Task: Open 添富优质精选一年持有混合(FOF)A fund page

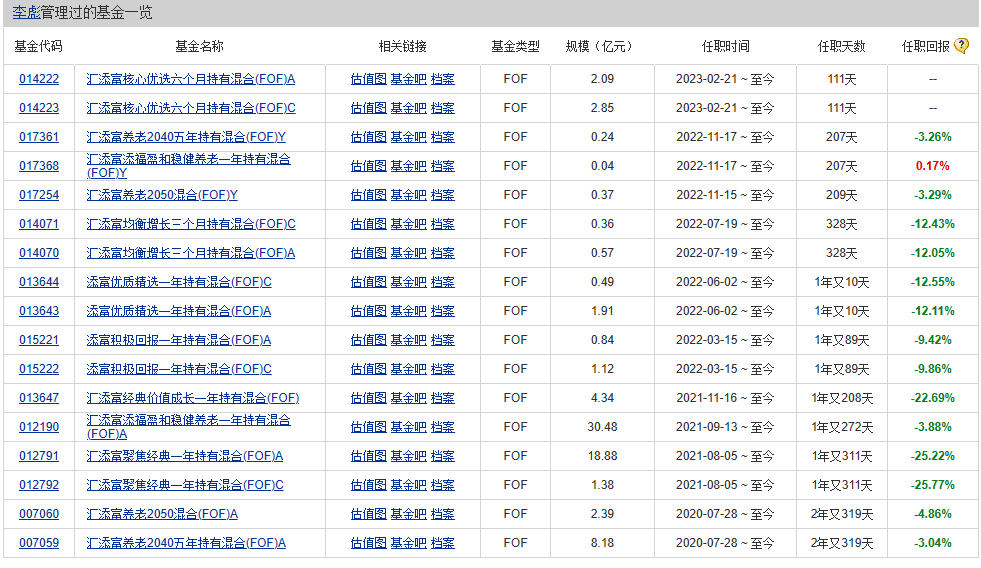Action: coord(179,311)
